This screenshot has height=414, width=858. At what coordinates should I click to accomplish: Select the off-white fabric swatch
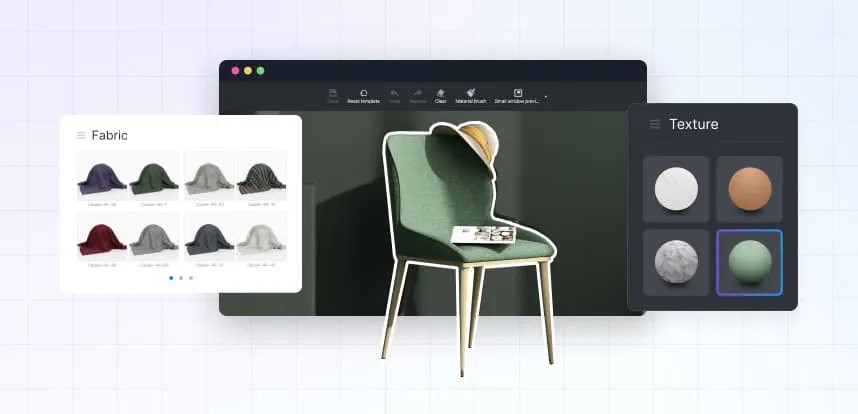pos(261,237)
